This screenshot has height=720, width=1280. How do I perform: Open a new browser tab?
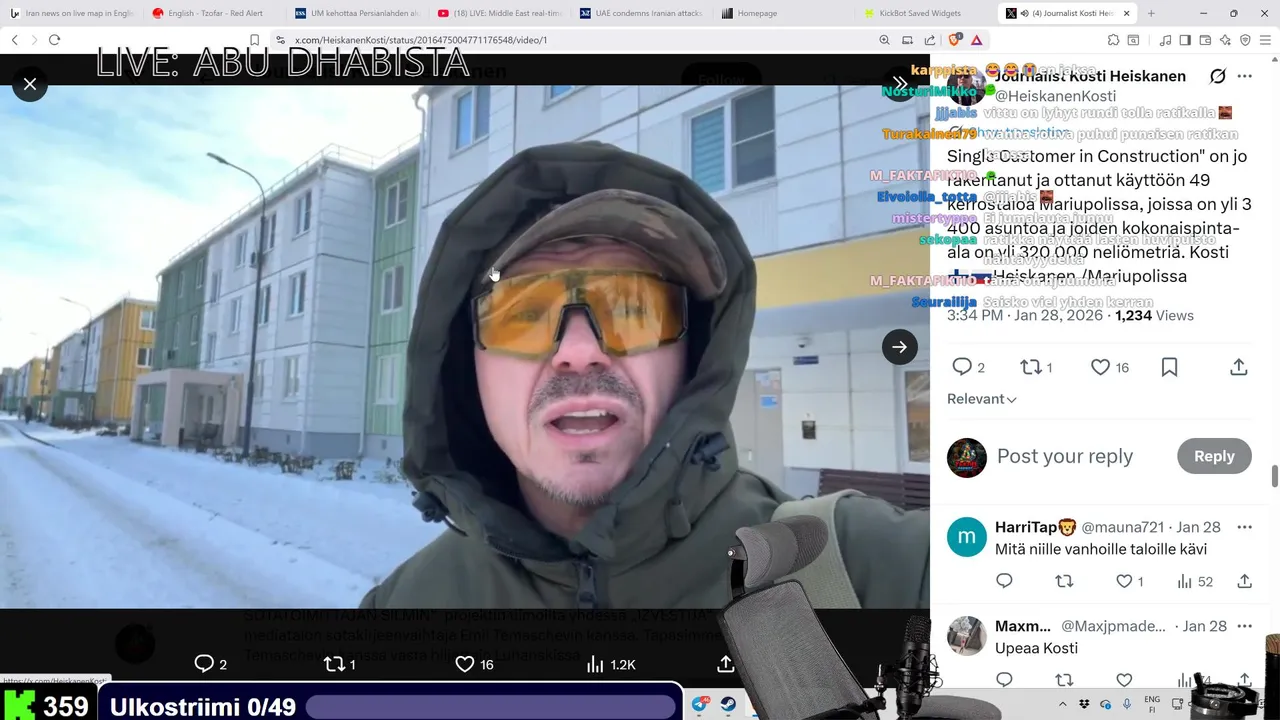point(1151,13)
